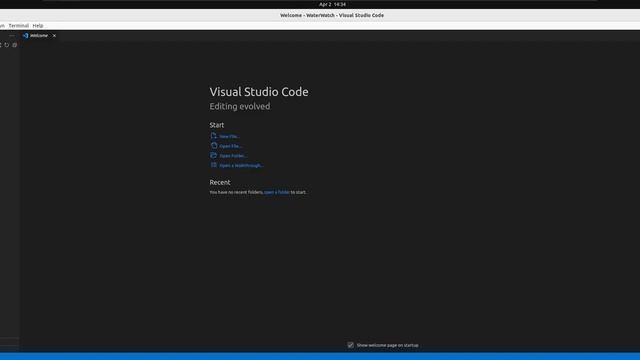Screen dimensions: 640x360
Task: Open a Walkthrough from Start list
Action: [x=237, y=165]
